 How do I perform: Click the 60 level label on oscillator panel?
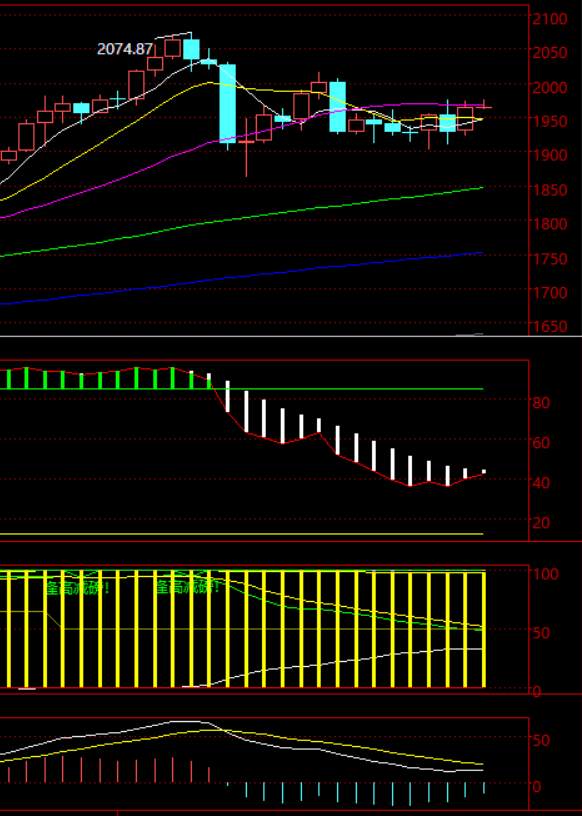click(541, 443)
